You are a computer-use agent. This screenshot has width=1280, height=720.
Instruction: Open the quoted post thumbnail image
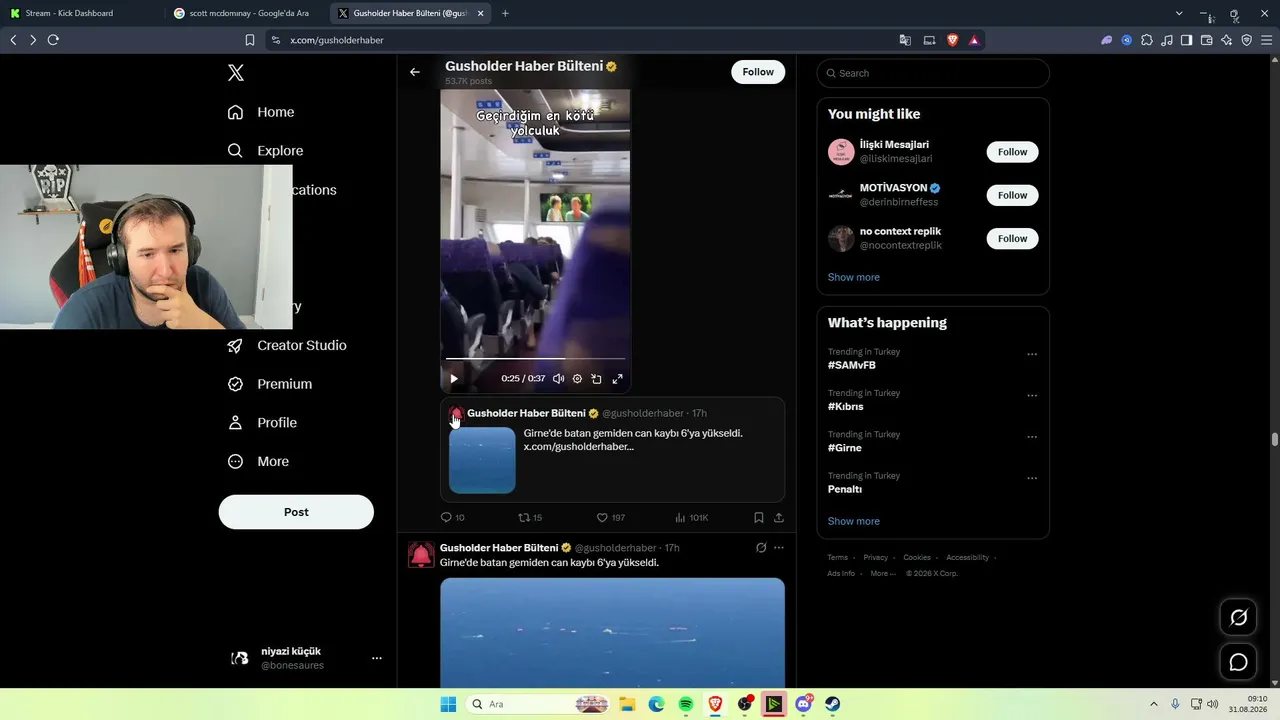[x=482, y=460]
